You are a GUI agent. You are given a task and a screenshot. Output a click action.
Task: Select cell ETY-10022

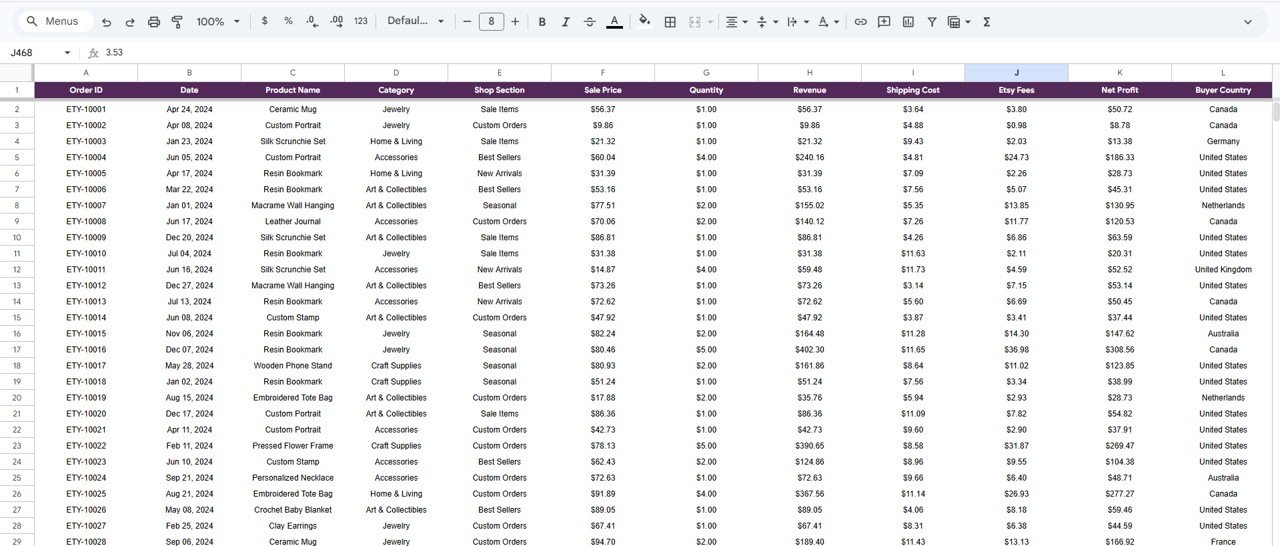tap(85, 445)
